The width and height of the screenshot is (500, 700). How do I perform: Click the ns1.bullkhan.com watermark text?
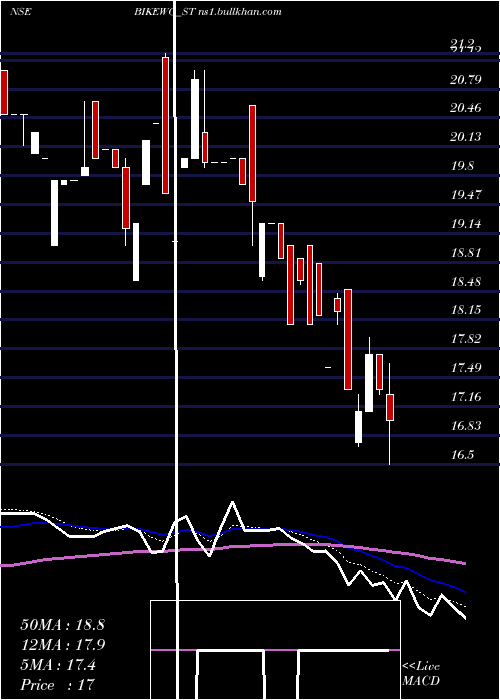[x=239, y=12]
